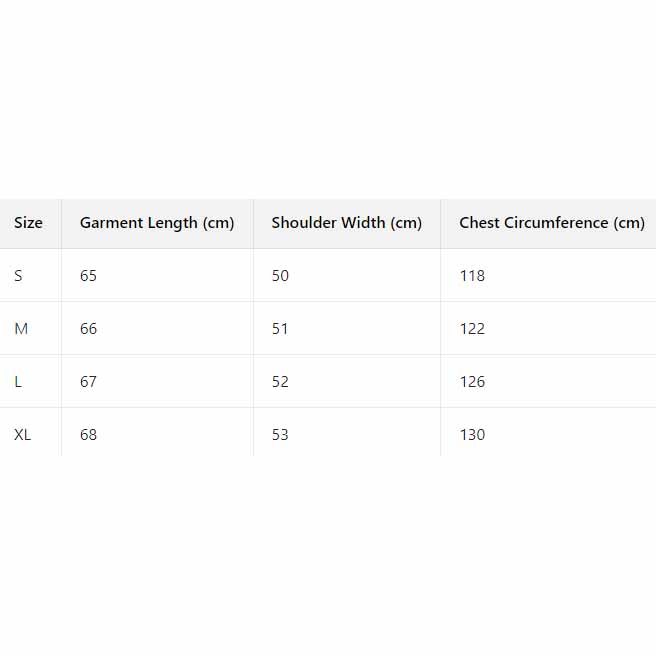Viewport: 656px width, 656px height.
Task: Select chest circumference value 122
Action: click(472, 329)
